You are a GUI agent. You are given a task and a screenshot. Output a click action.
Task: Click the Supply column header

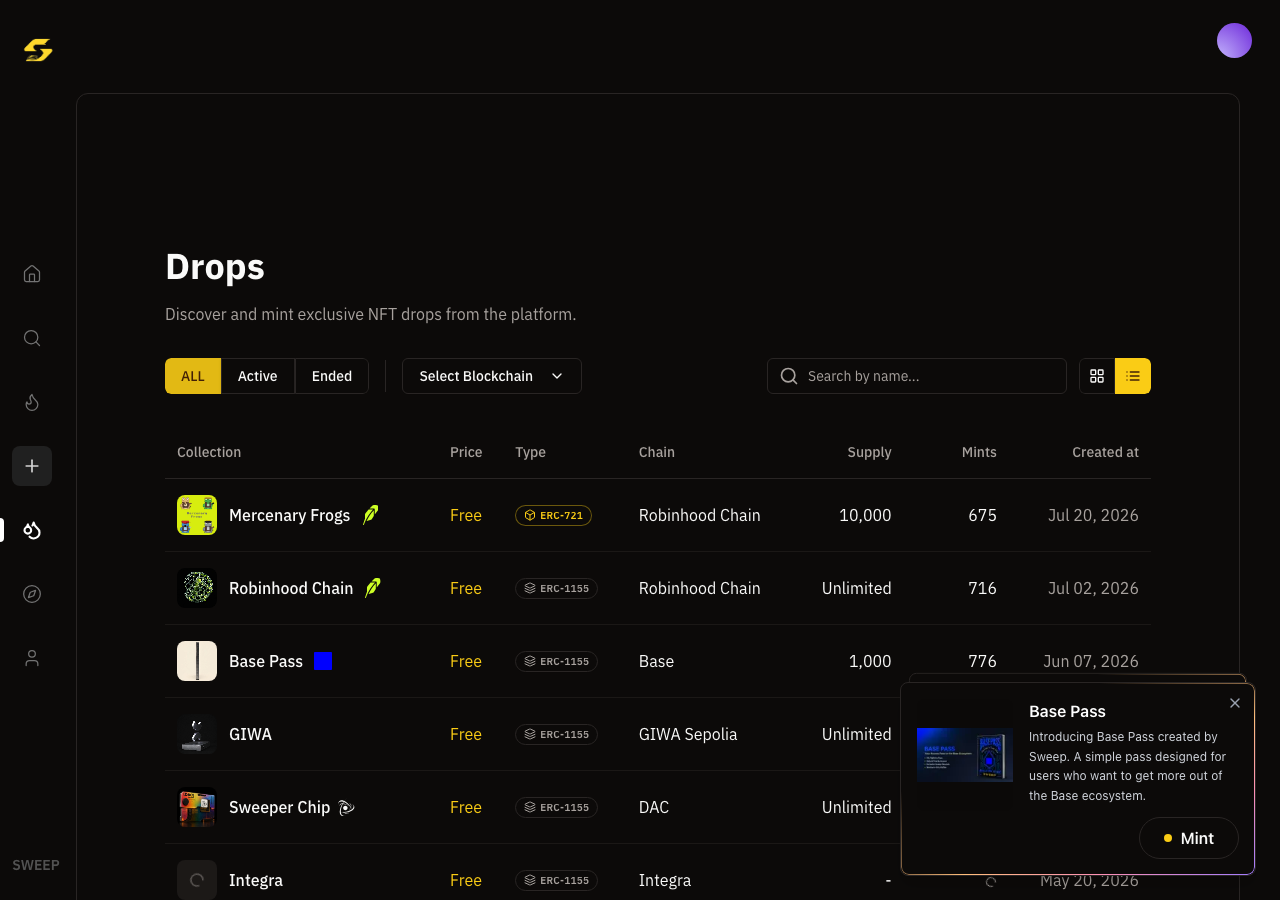tap(869, 452)
